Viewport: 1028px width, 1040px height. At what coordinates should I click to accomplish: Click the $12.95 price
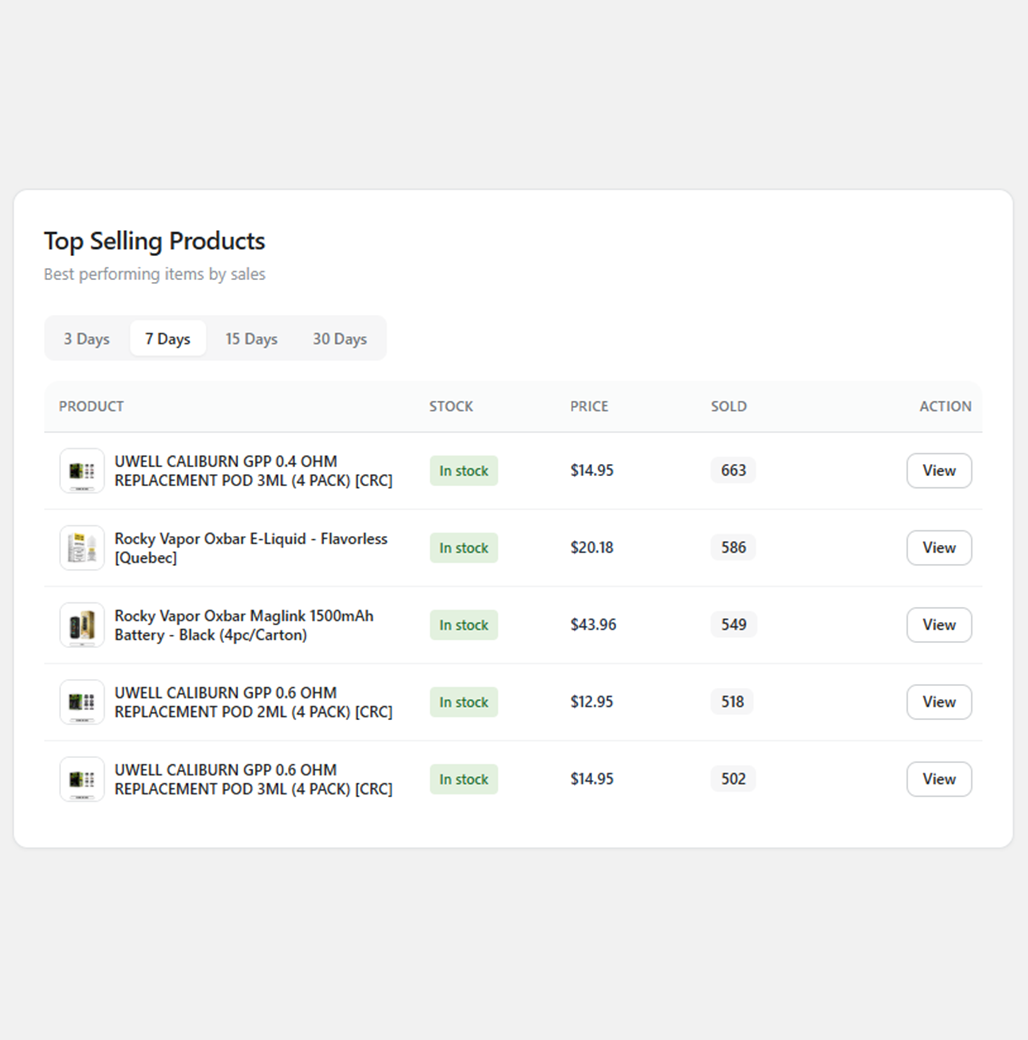(592, 702)
